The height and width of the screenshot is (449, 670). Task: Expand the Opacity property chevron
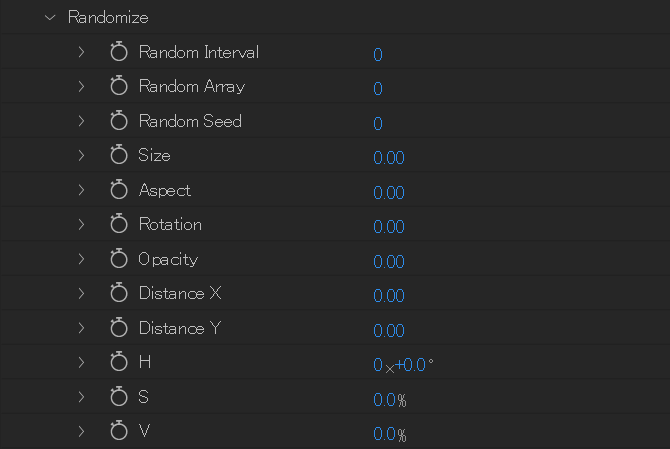(82, 260)
